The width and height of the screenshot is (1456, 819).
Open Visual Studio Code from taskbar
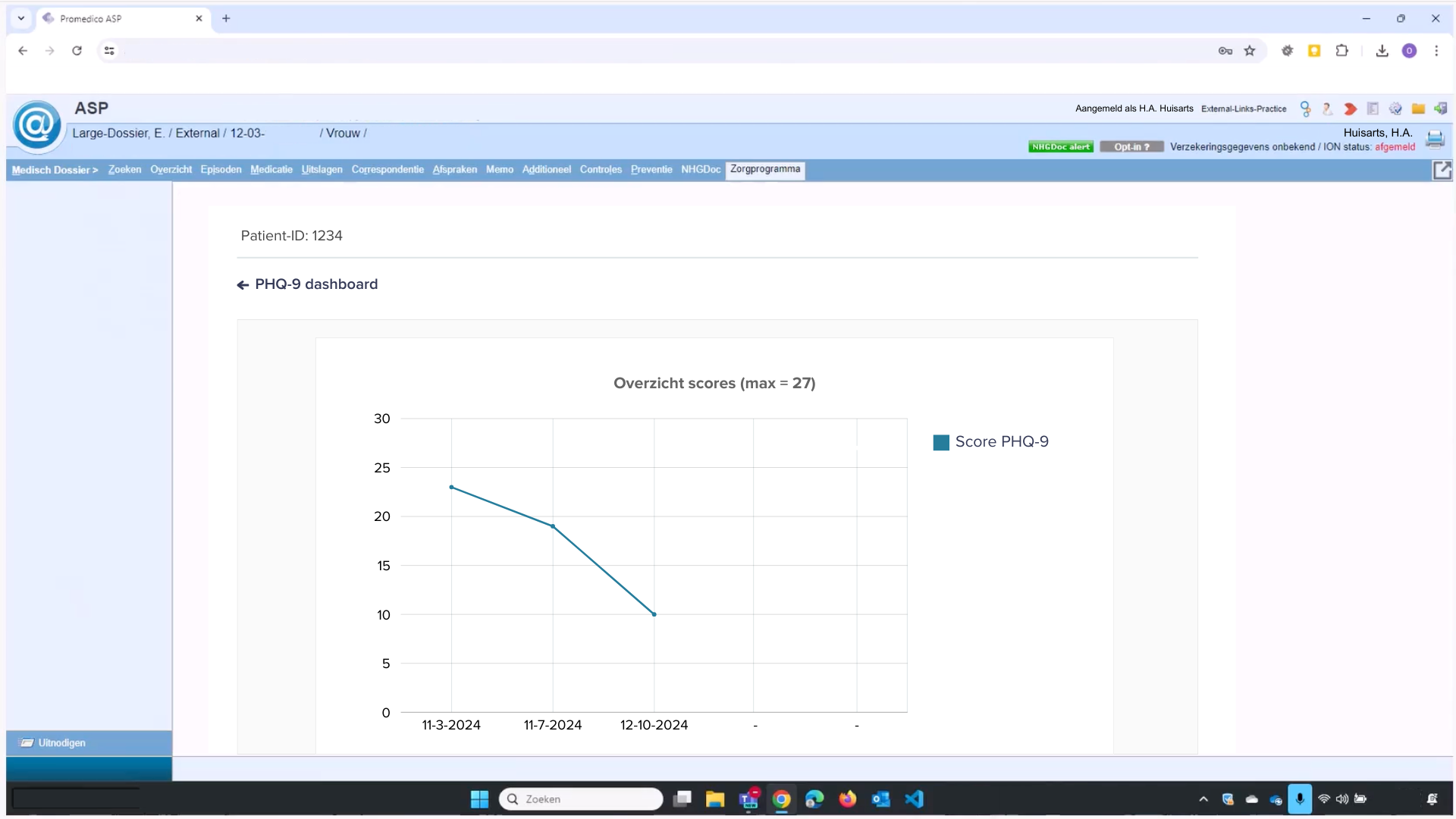pos(914,799)
